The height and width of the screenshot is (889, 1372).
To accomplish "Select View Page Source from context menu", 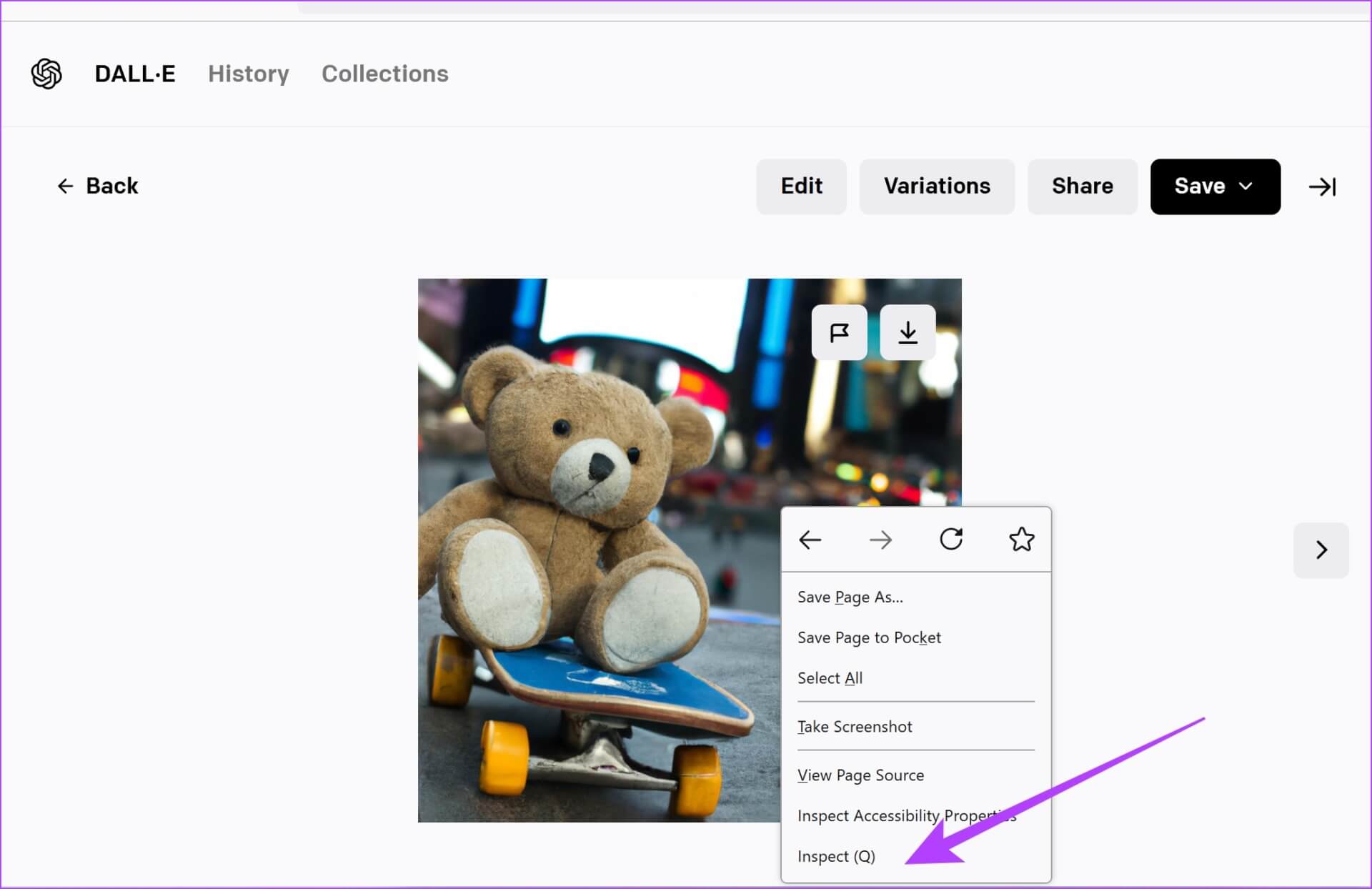I will (x=859, y=775).
